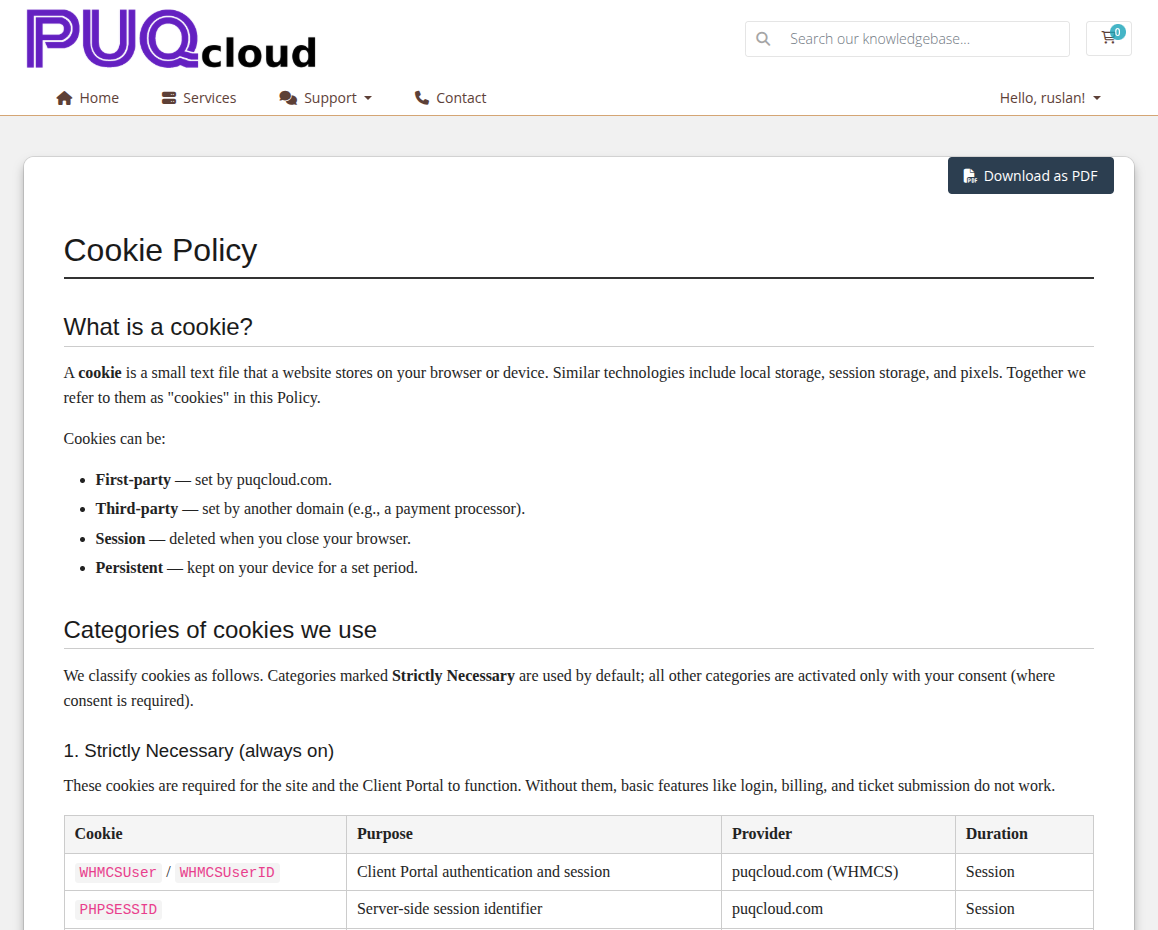1158x930 pixels.
Task: Select the WHMCSUser cookie name in the table
Action: [x=117, y=871]
